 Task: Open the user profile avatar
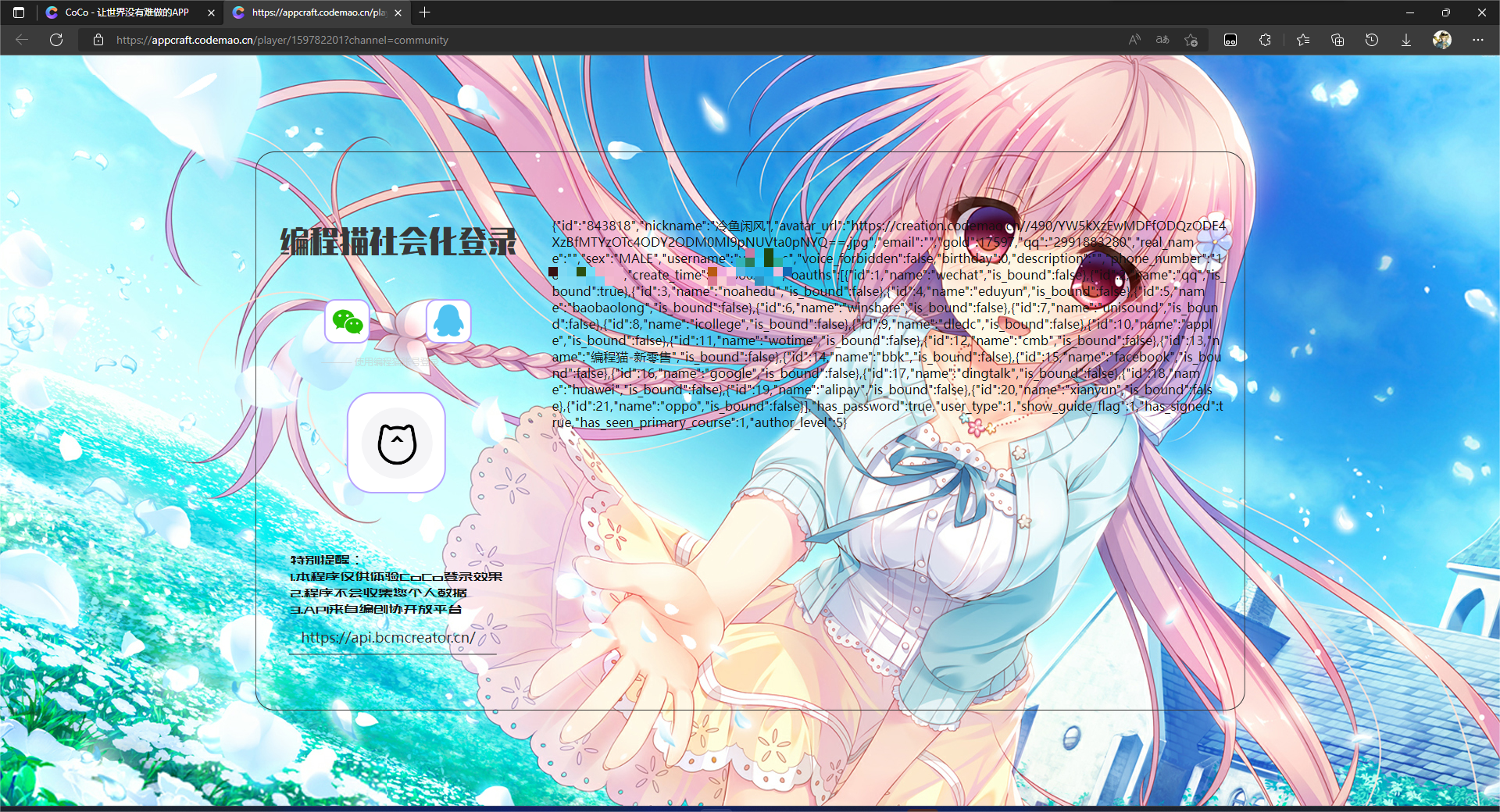pyautogui.click(x=1442, y=40)
